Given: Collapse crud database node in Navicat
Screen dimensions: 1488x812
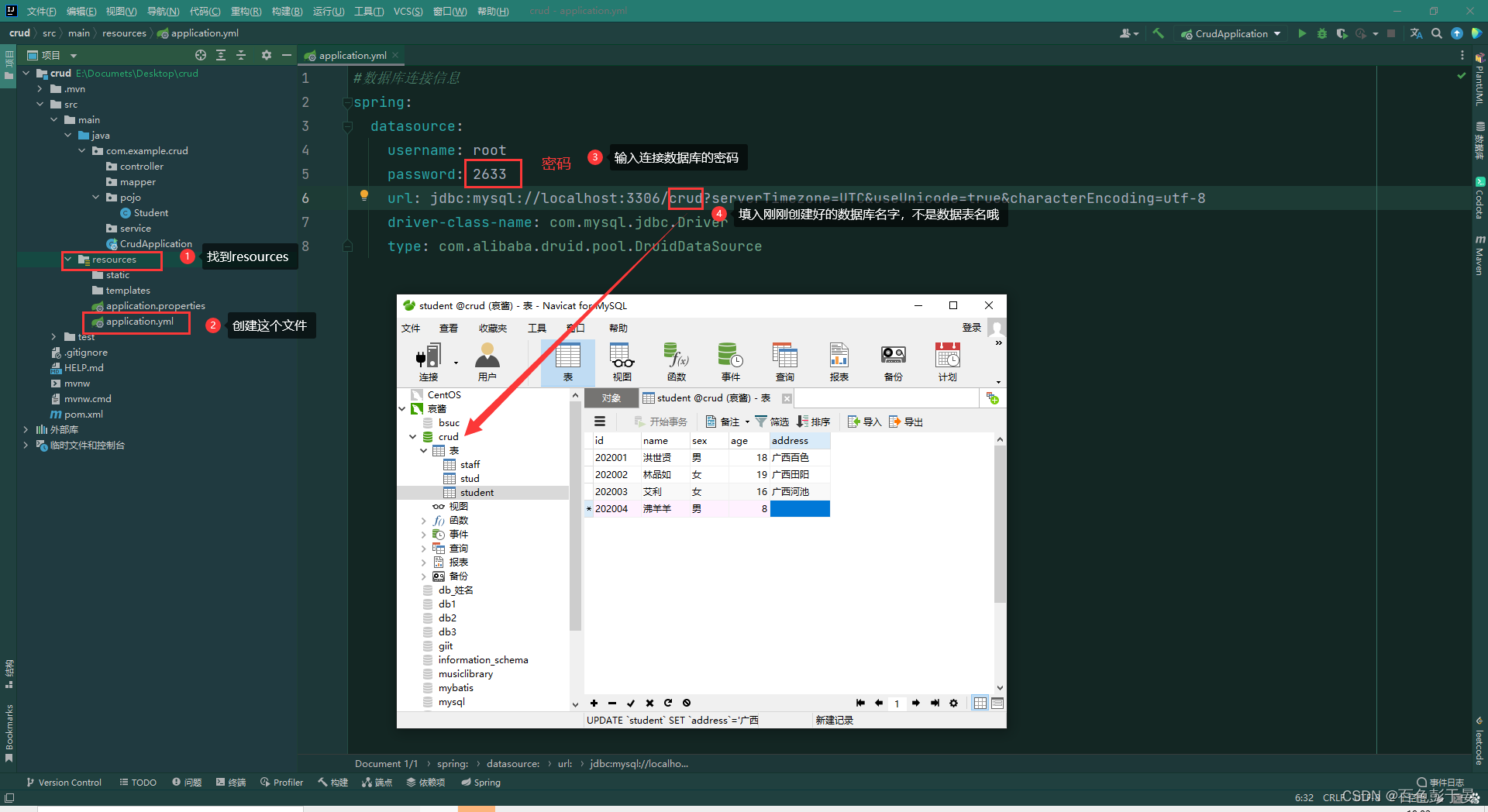Looking at the screenshot, I should coord(413,437).
